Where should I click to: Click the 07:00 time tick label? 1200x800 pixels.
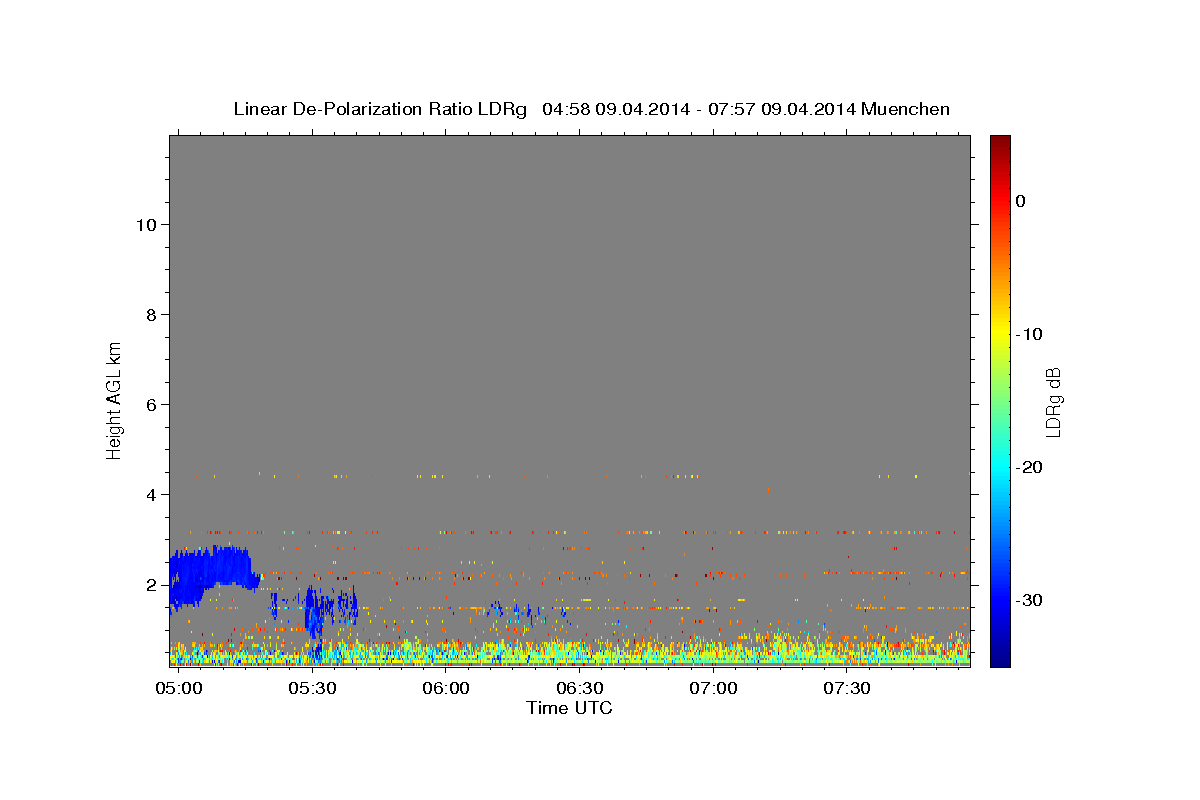tap(714, 689)
